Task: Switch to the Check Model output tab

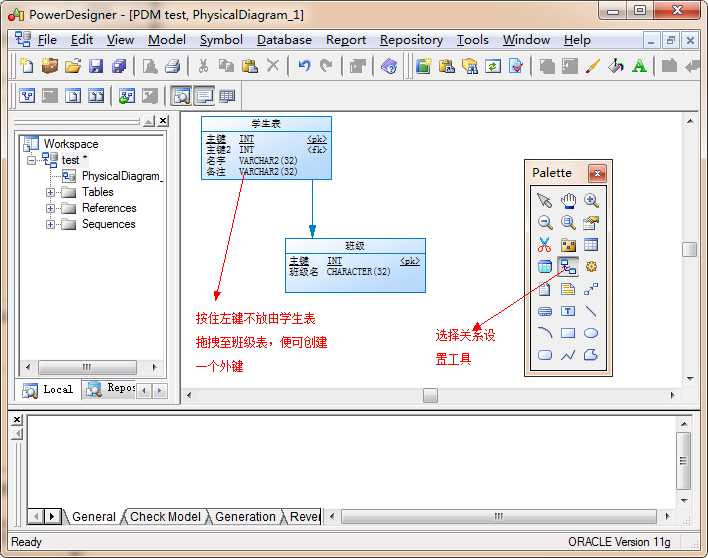Action: 165,517
